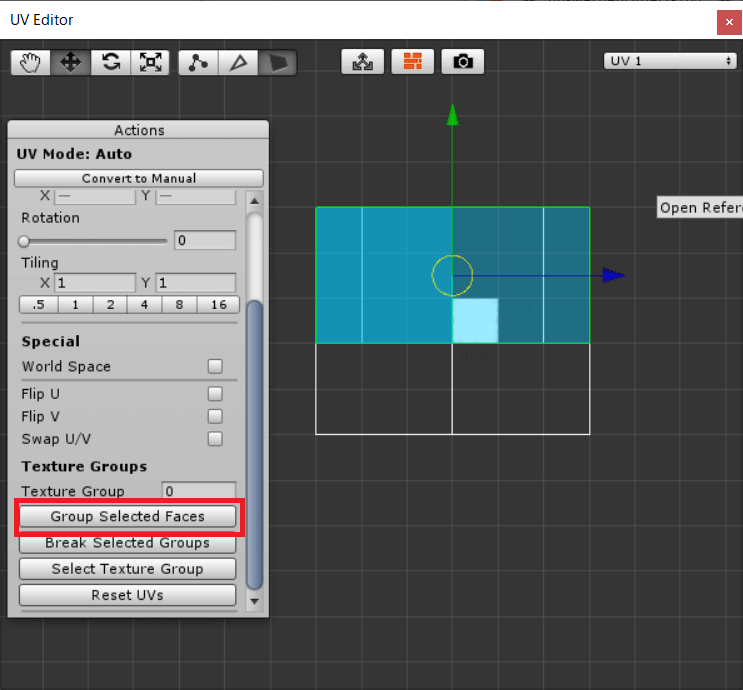Click the partially hidden offset Y field
Viewport: 743px width, 690px height.
coord(196,197)
